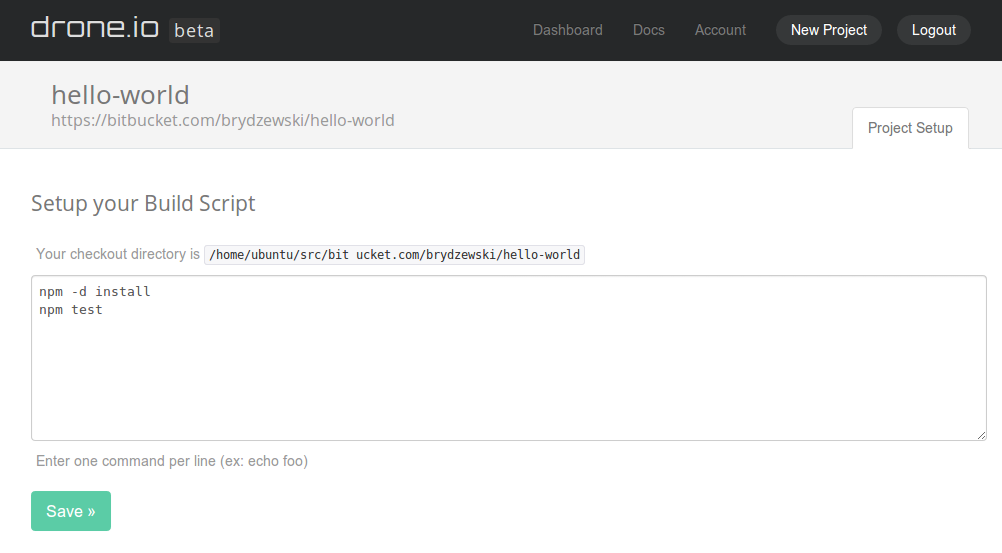This screenshot has width=1002, height=553.
Task: Click the beta badge beside the logo
Action: point(194,30)
